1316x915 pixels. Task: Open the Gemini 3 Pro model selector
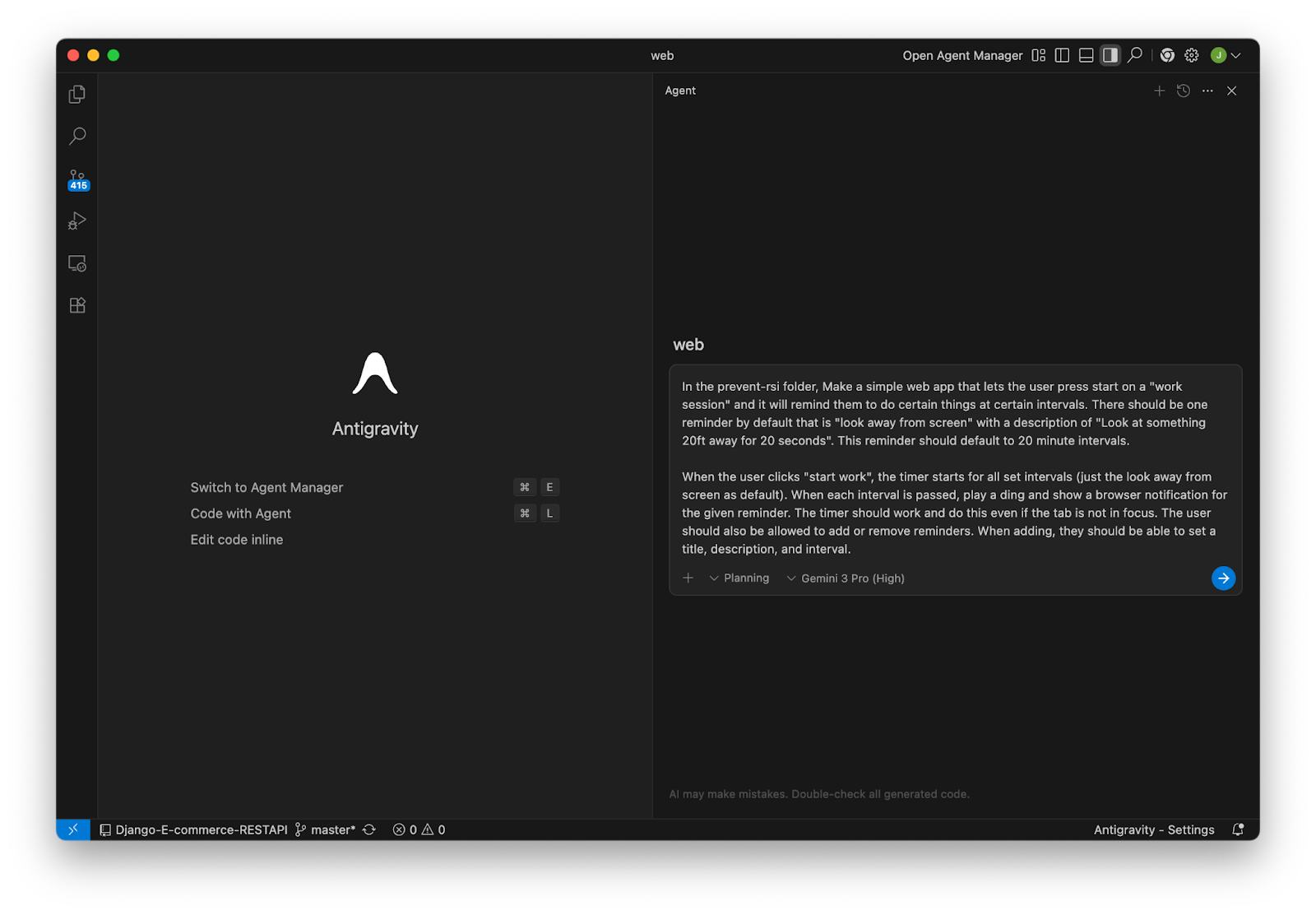pos(846,578)
